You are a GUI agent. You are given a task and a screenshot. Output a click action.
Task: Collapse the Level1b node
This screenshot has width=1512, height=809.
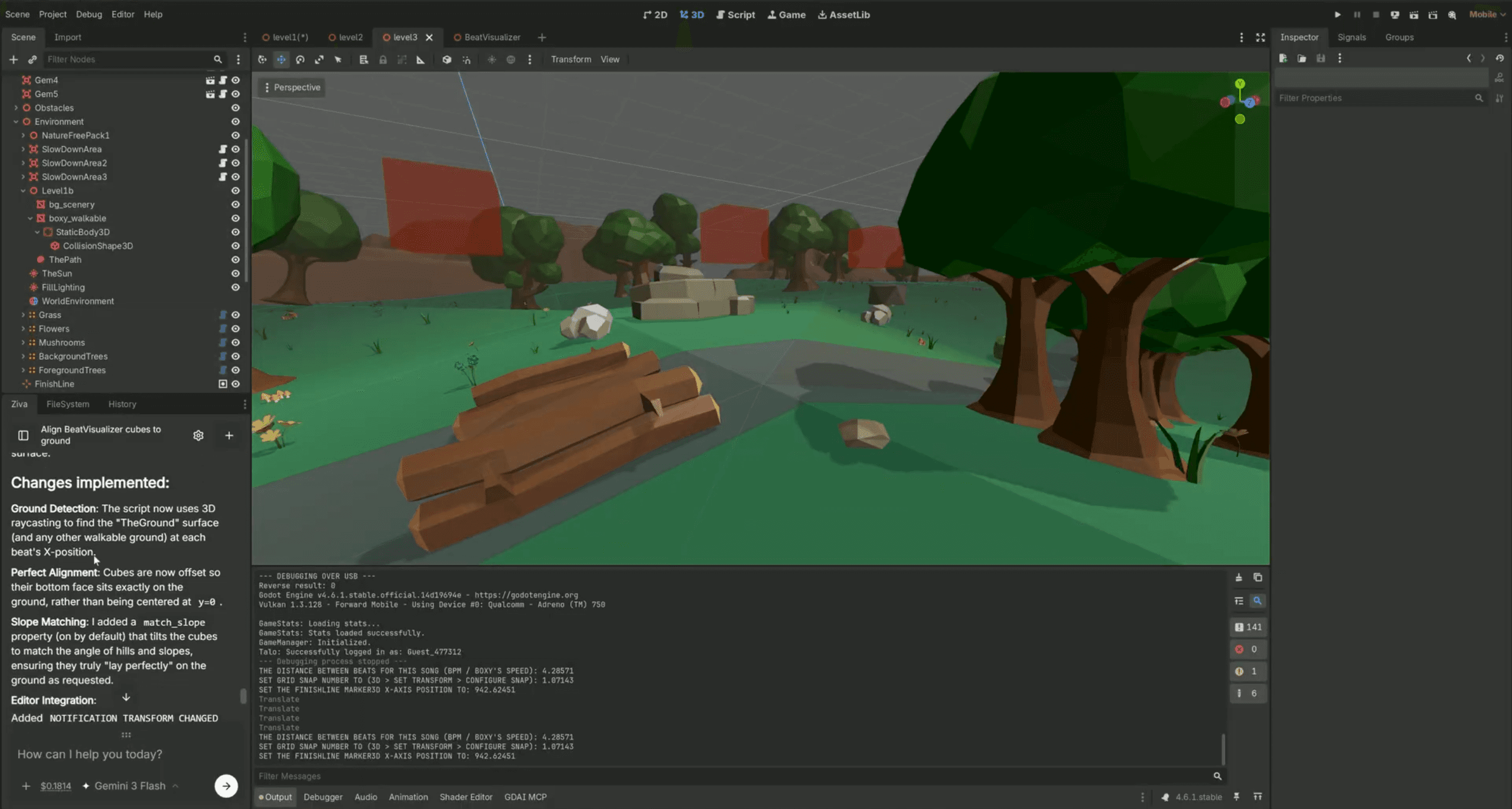pyautogui.click(x=23, y=191)
